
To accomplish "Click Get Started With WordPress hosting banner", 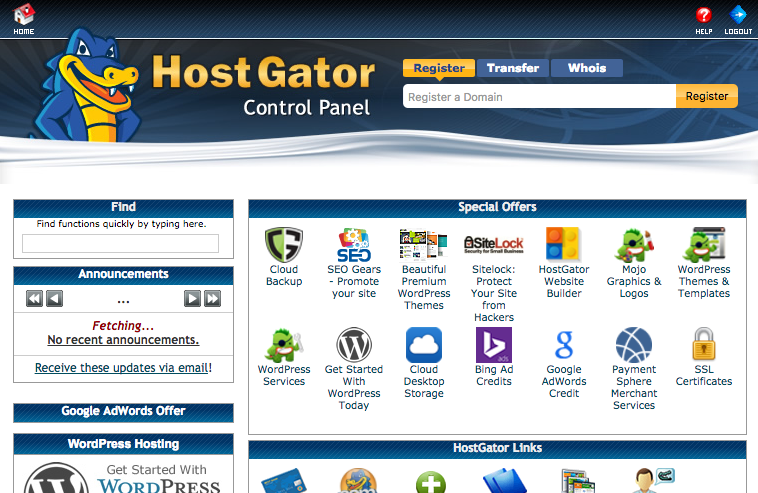I will [123, 478].
